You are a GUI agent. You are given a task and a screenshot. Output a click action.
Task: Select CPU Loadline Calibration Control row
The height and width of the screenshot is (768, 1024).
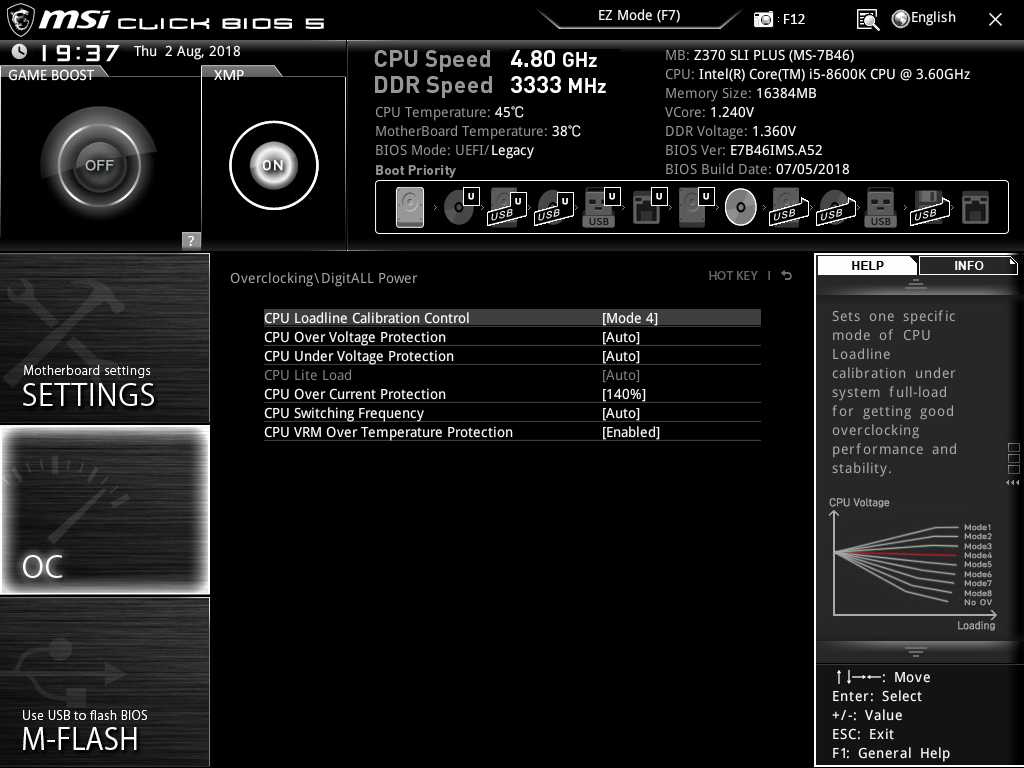512,318
